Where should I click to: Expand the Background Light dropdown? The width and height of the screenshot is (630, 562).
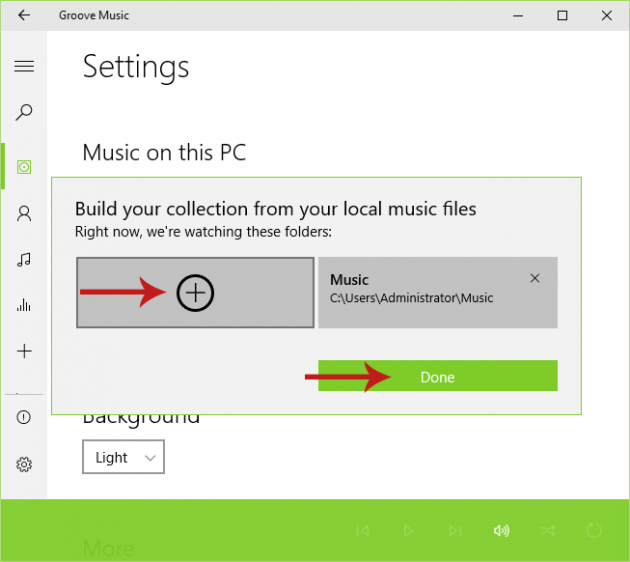[123, 457]
